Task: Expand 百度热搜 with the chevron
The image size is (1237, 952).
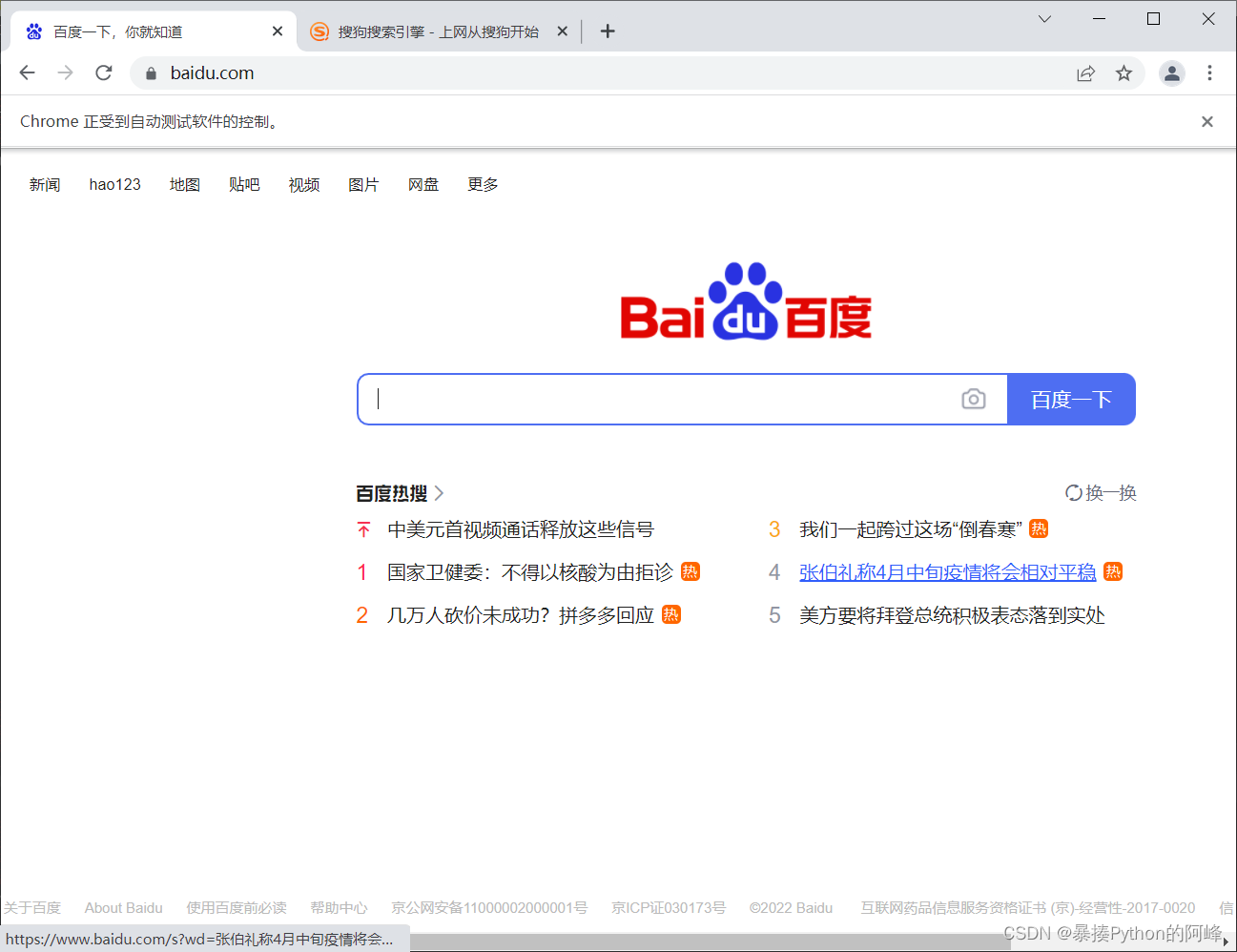Action: [x=439, y=493]
